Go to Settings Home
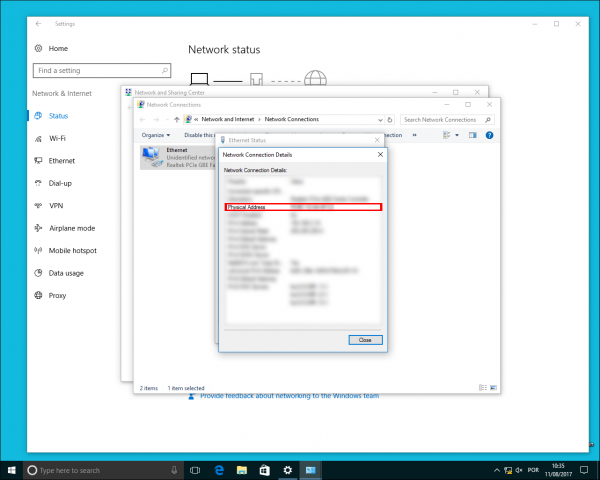Viewport: 600px width, 480px height. click(58, 48)
